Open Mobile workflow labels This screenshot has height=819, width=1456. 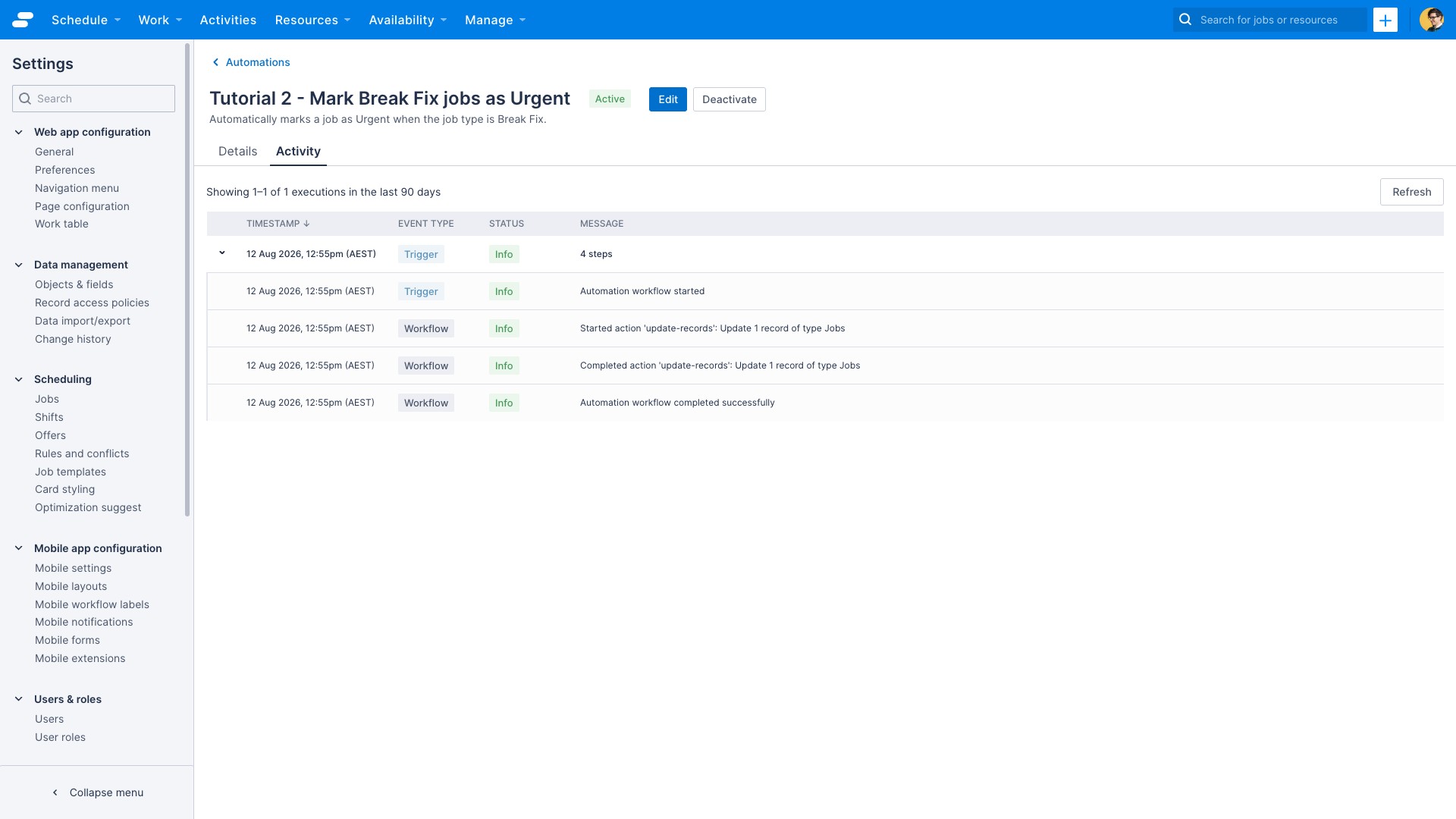click(92, 604)
